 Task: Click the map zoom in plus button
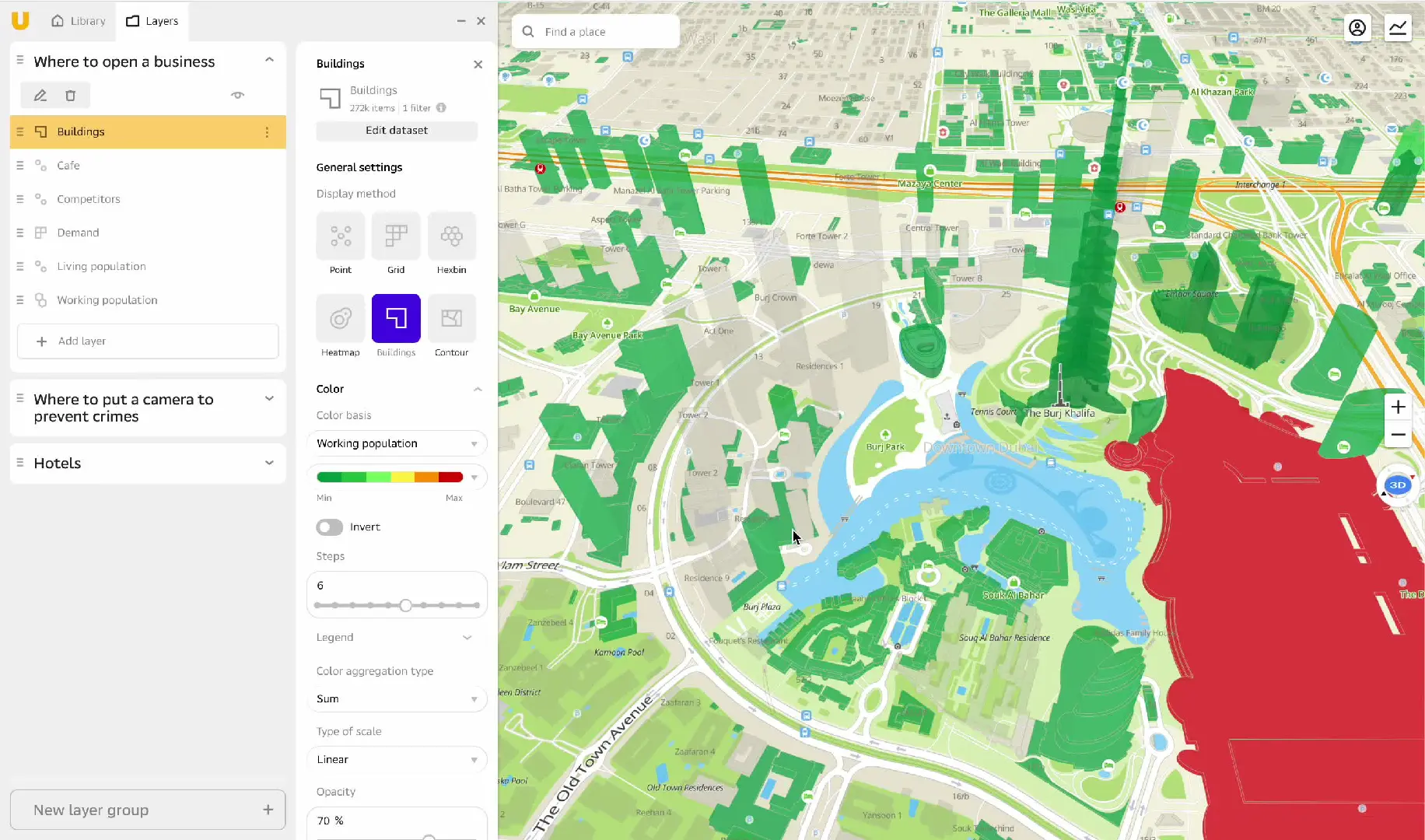pos(1398,407)
